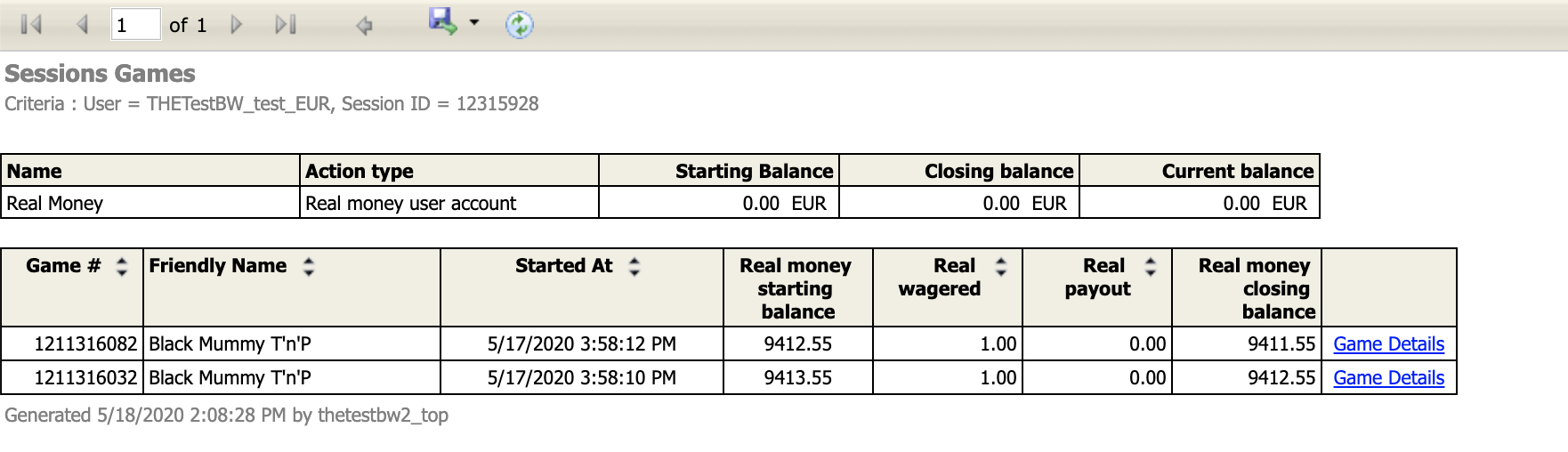This screenshot has width=1568, height=452.
Task: Jump to last page of report
Action: 286,25
